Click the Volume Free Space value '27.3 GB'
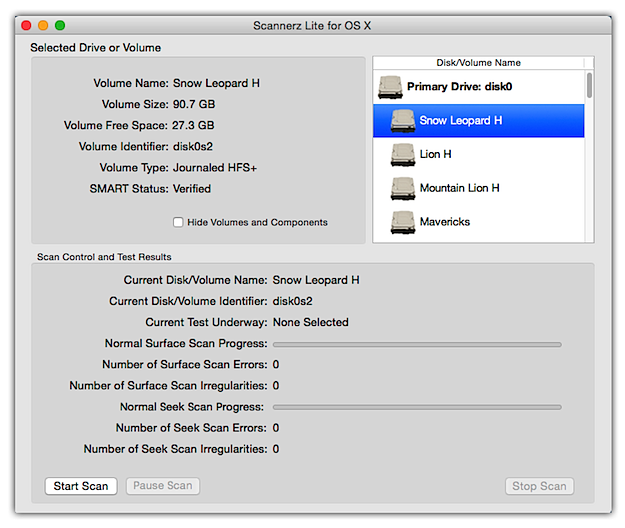 coord(193,126)
